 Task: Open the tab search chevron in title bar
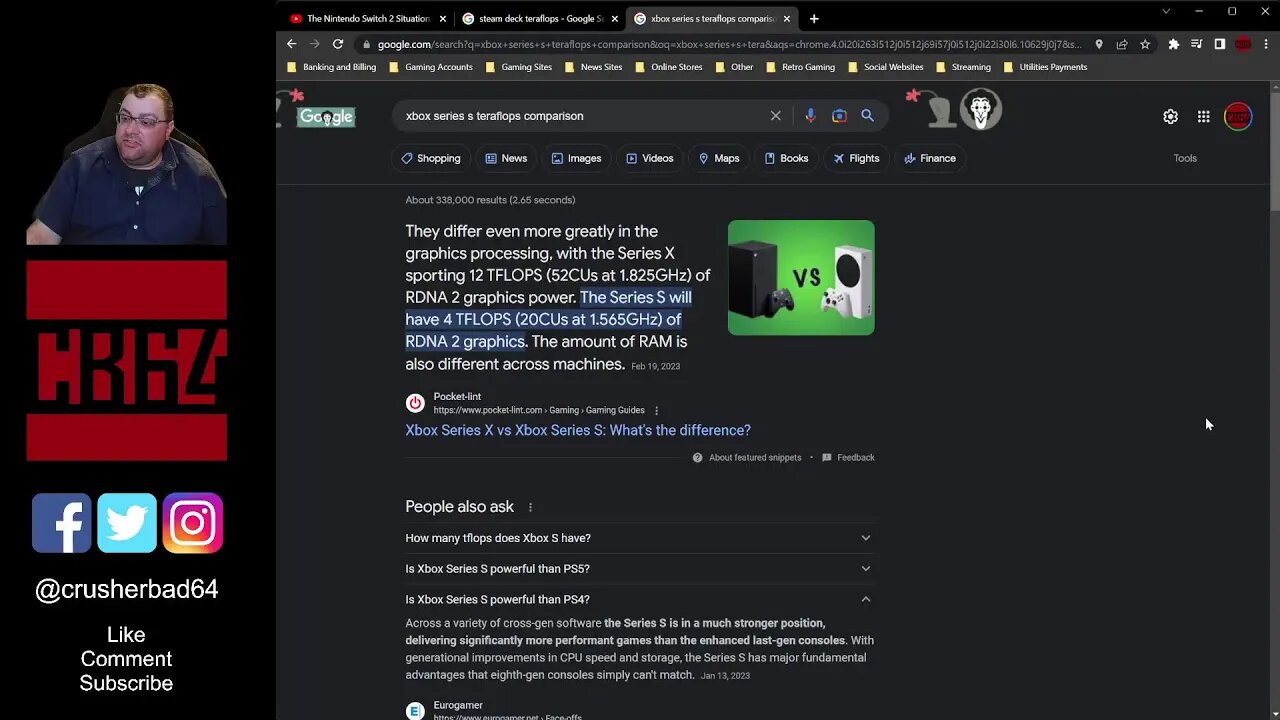1165,11
